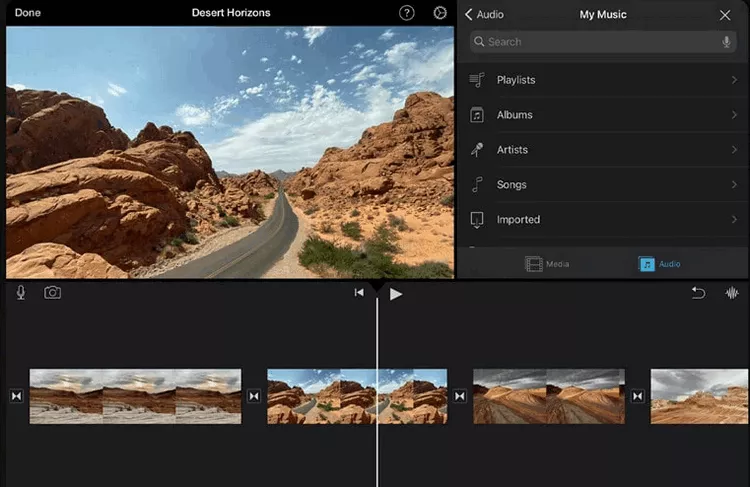Viewport: 750px width, 487px height.
Task: Switch to the Audio tab
Action: pyautogui.click(x=659, y=264)
